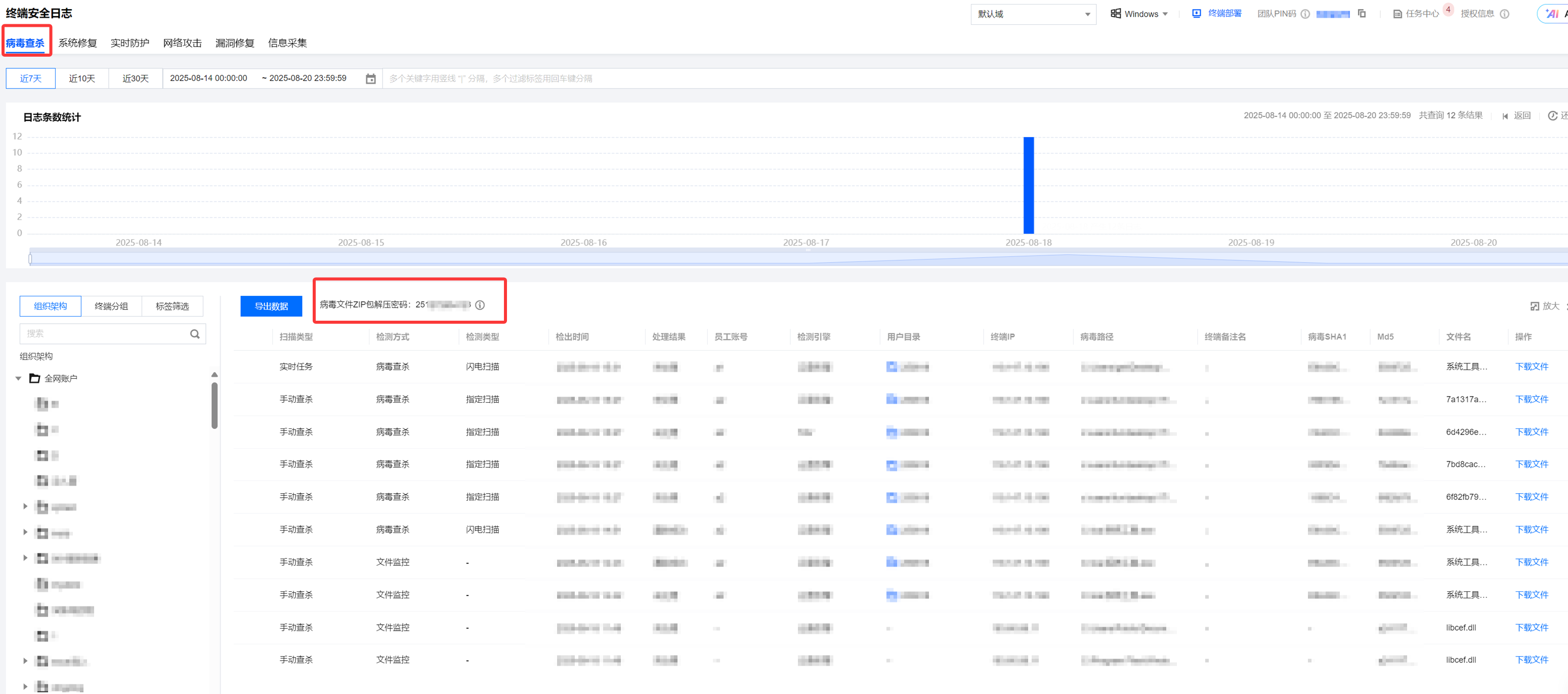Click the info icon beside 团队PIN码
Screen dimensions: 1568x694
[x=1305, y=14]
